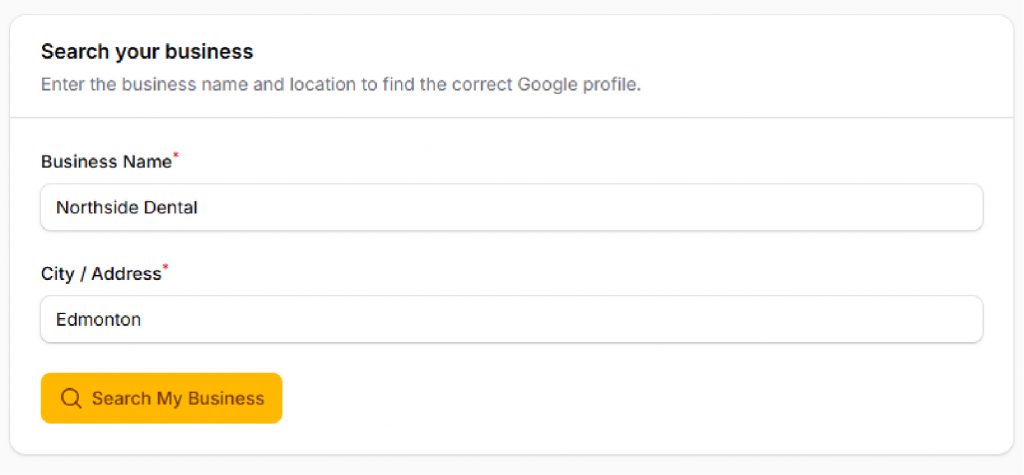Click the word "Address" in the field label
Viewport: 1024px width, 475px height.
126,274
